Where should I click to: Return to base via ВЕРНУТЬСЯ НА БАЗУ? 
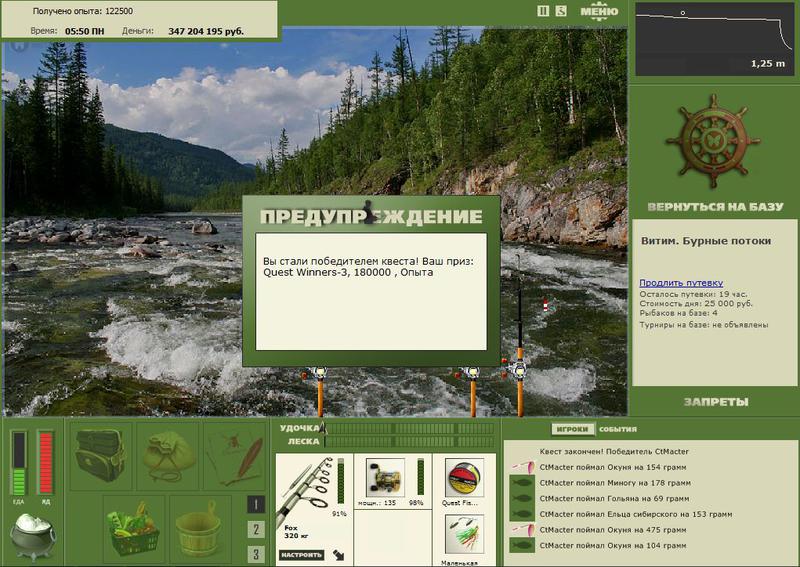715,207
